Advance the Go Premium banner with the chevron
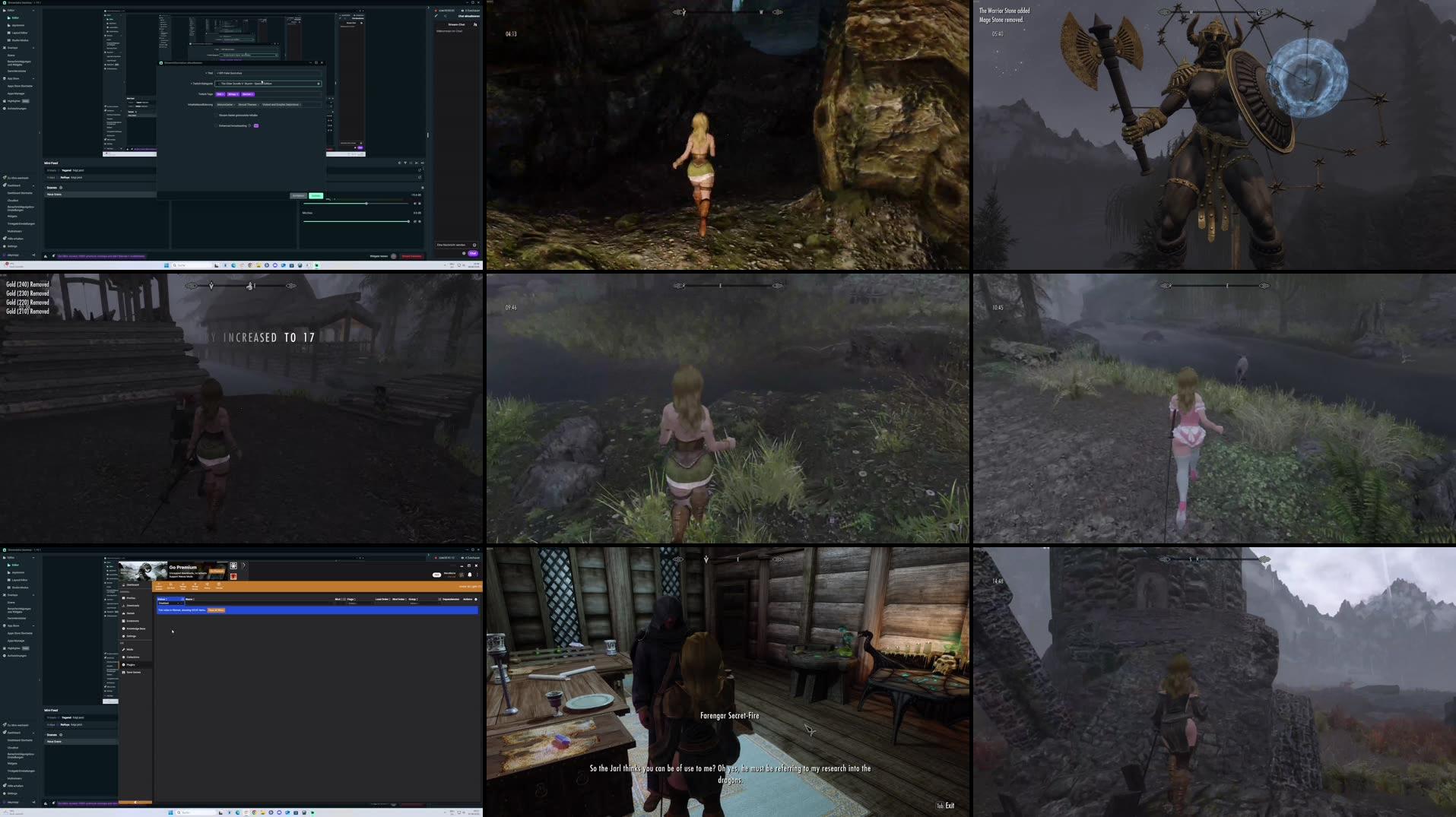The width and height of the screenshot is (1456, 817). pyautogui.click(x=244, y=565)
